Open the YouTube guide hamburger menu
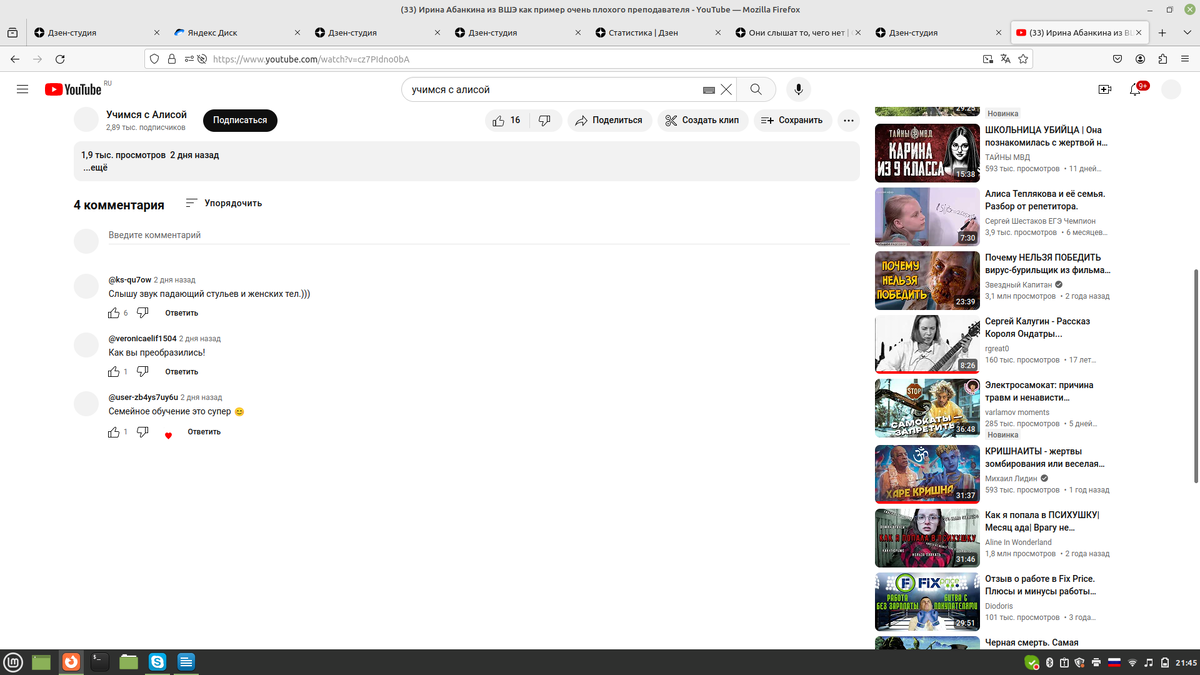 tap(22, 90)
